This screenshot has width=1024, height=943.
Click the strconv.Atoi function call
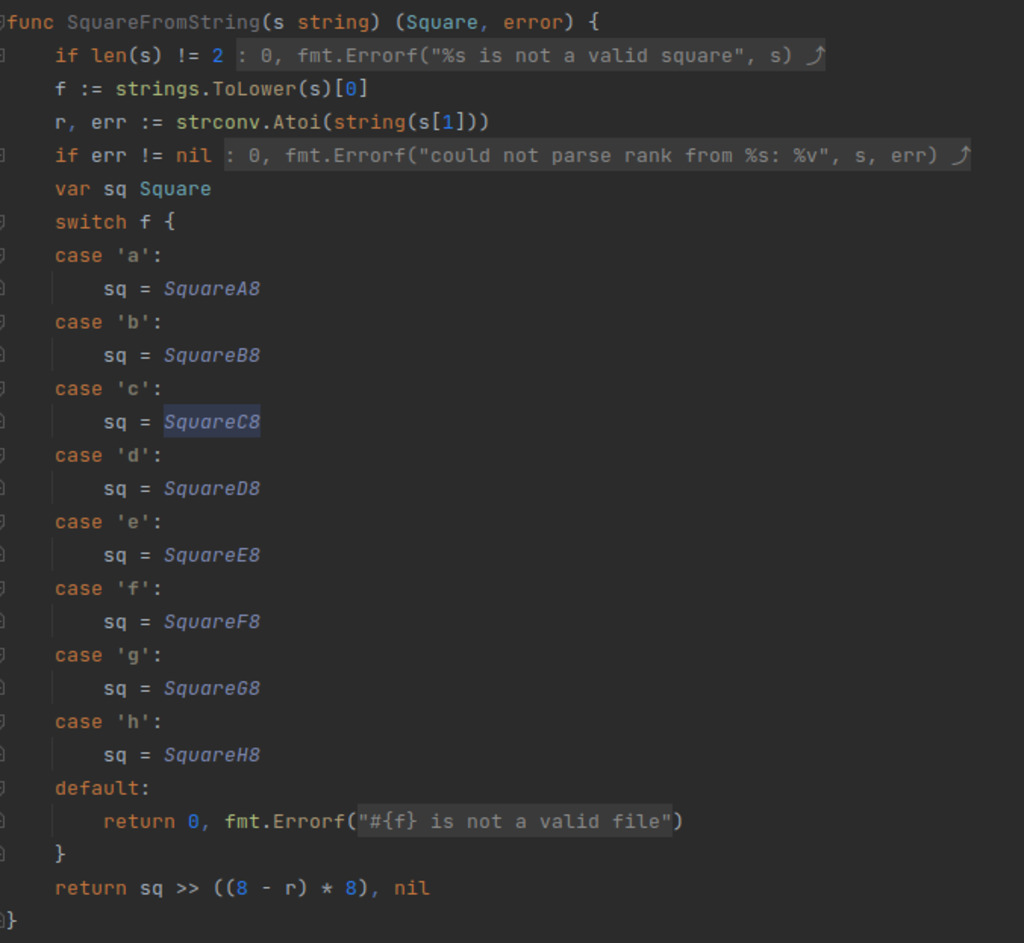tap(248, 122)
